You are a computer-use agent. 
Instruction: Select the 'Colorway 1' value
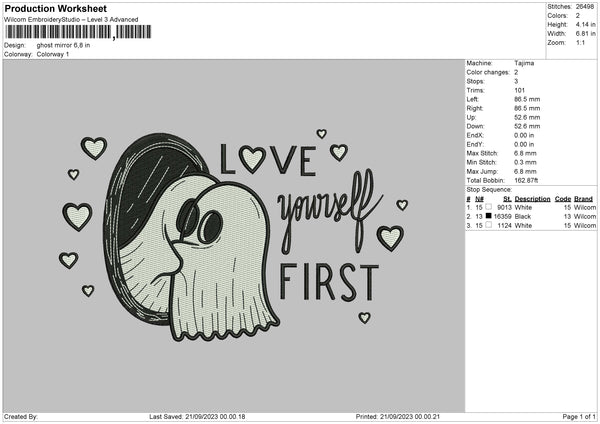53,54
